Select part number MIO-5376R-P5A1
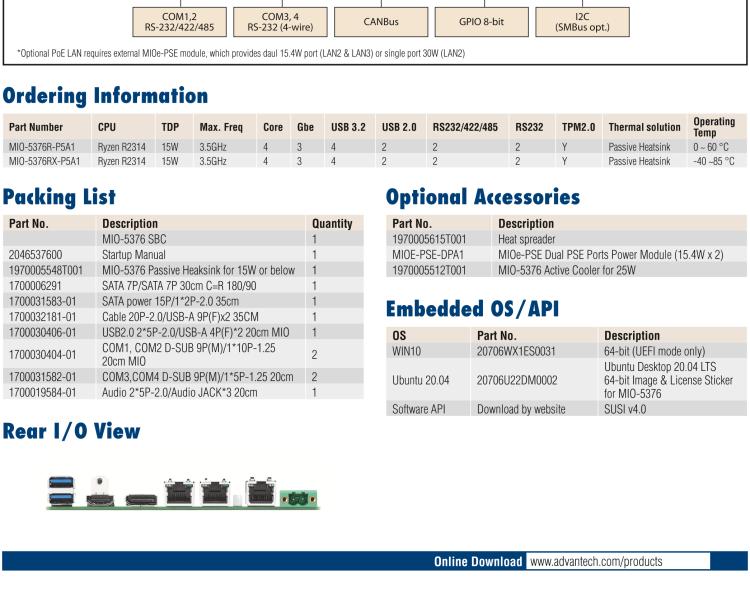 coord(44,146)
